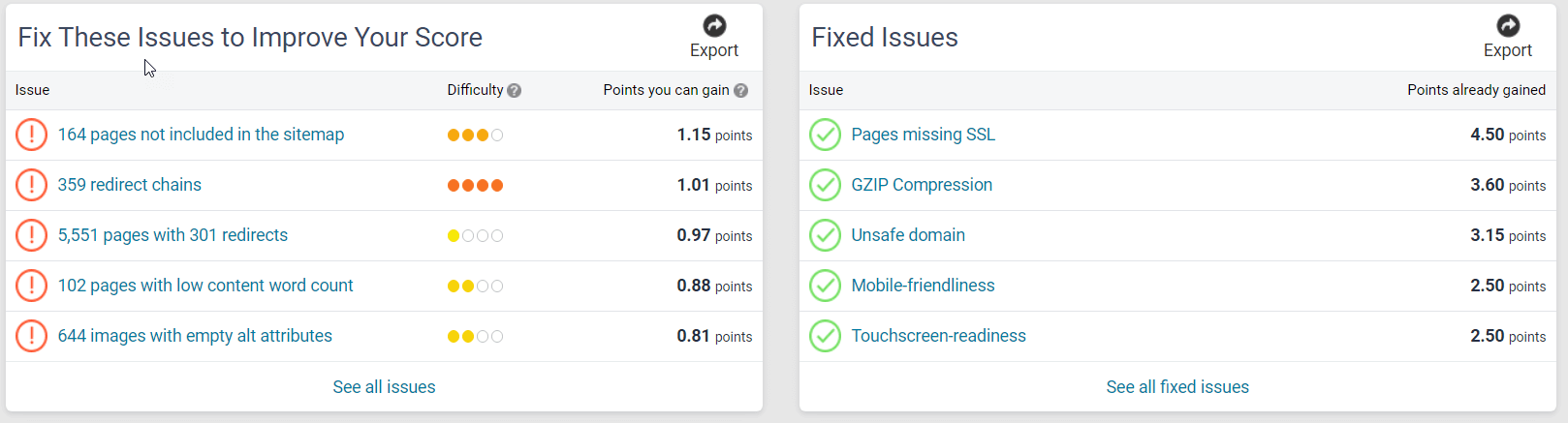Click green checkmark beside Mobile-friendliness
Screen dimensions: 1568x423
tap(825, 286)
